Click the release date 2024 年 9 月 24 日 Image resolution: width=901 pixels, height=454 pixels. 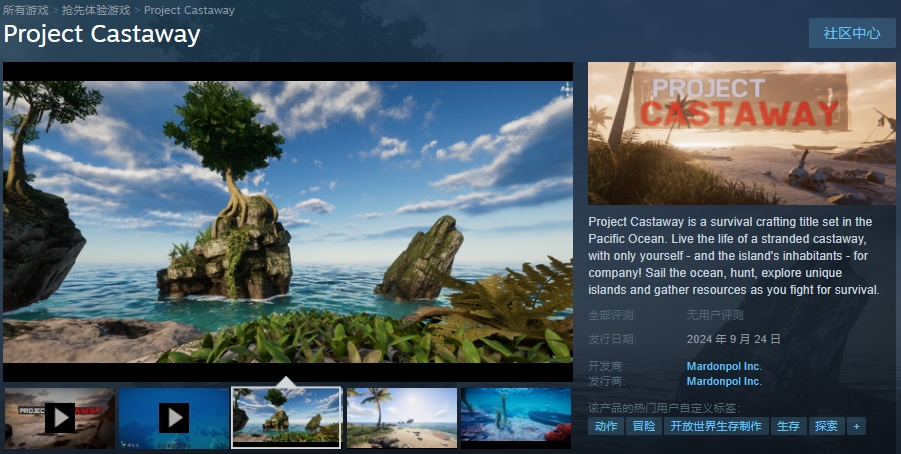(x=733, y=339)
